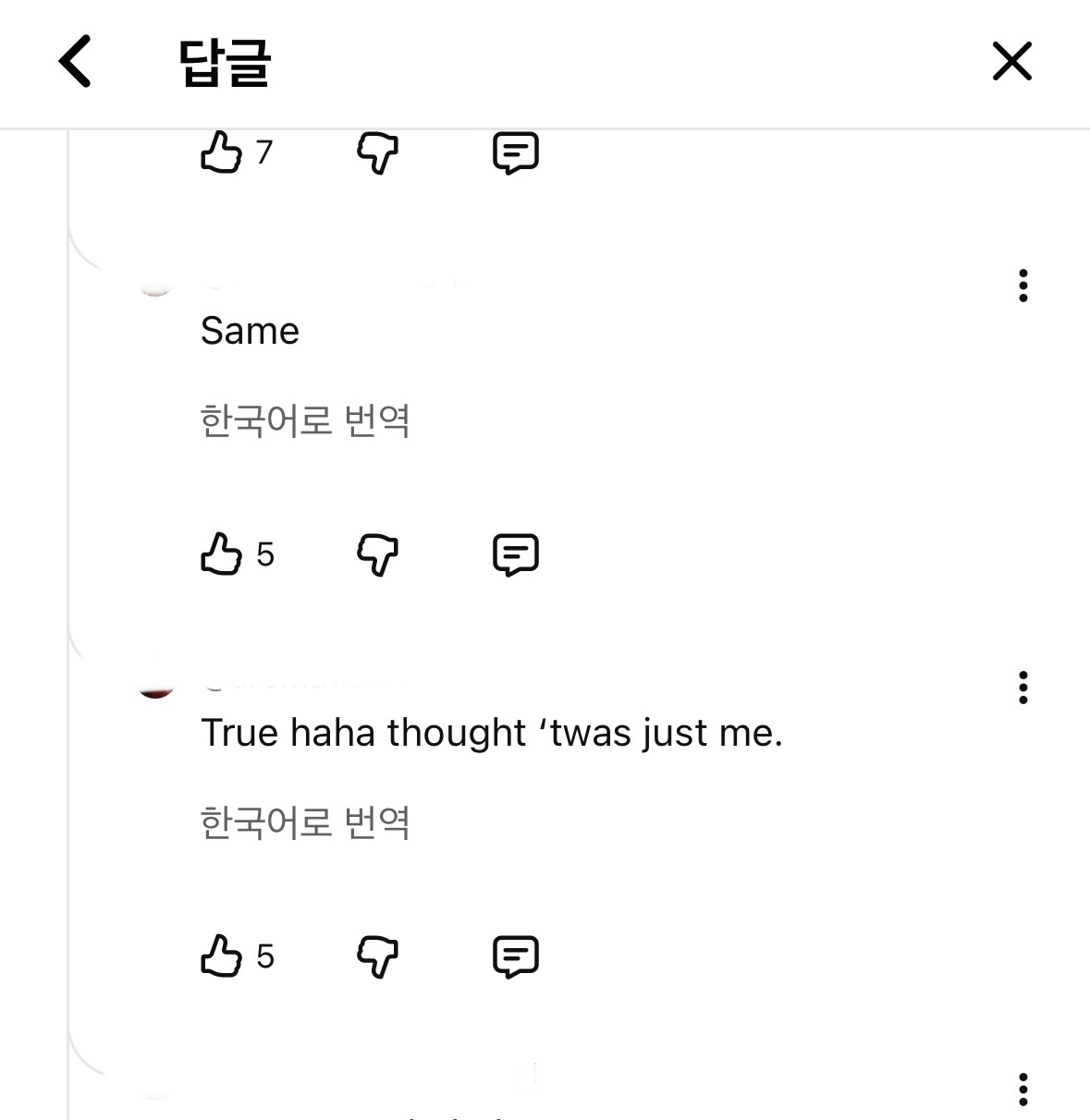The image size is (1090, 1120).
Task: Click 한국어로 번역 under the "Same" comment
Action: coord(305,420)
